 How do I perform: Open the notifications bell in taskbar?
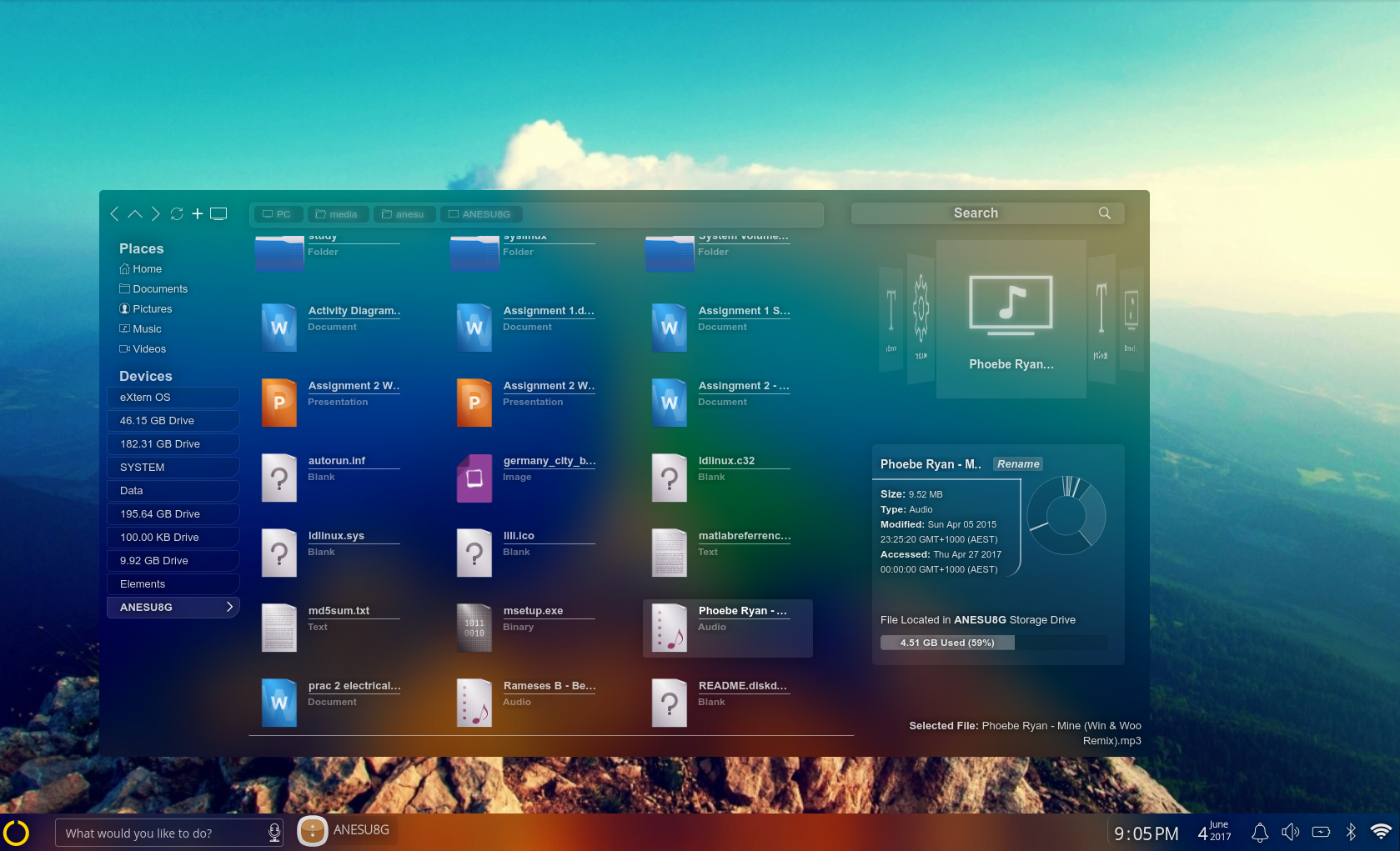(x=1260, y=832)
